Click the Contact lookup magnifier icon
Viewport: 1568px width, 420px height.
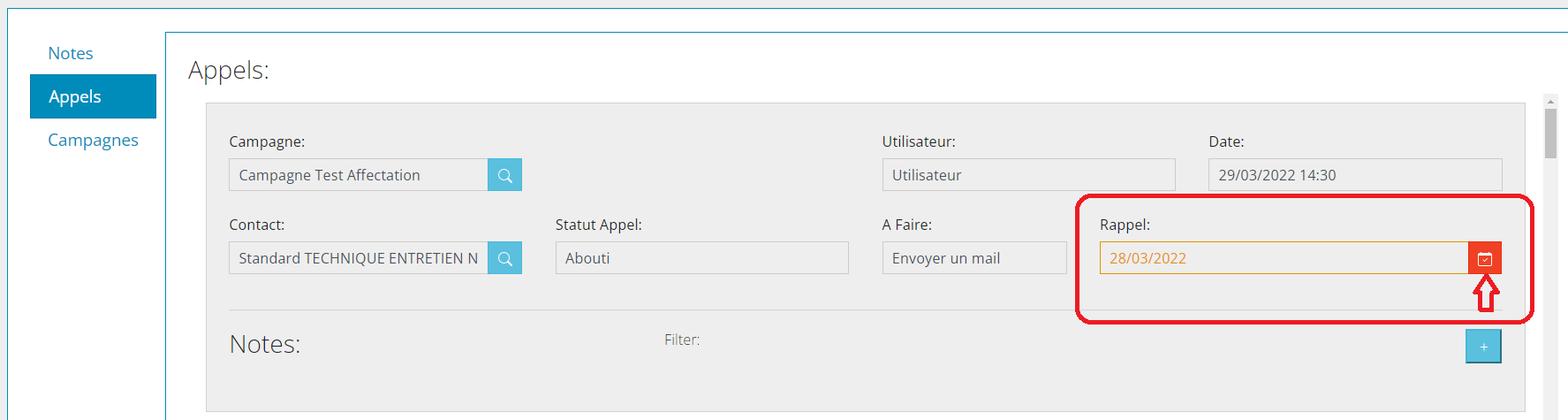(505, 258)
